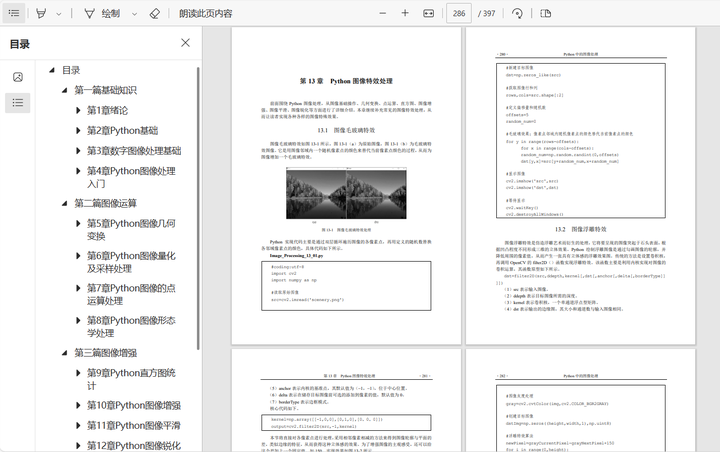Expand 第10章Python图像增强 arrow
Viewport: 720px width, 452px height.
78,405
